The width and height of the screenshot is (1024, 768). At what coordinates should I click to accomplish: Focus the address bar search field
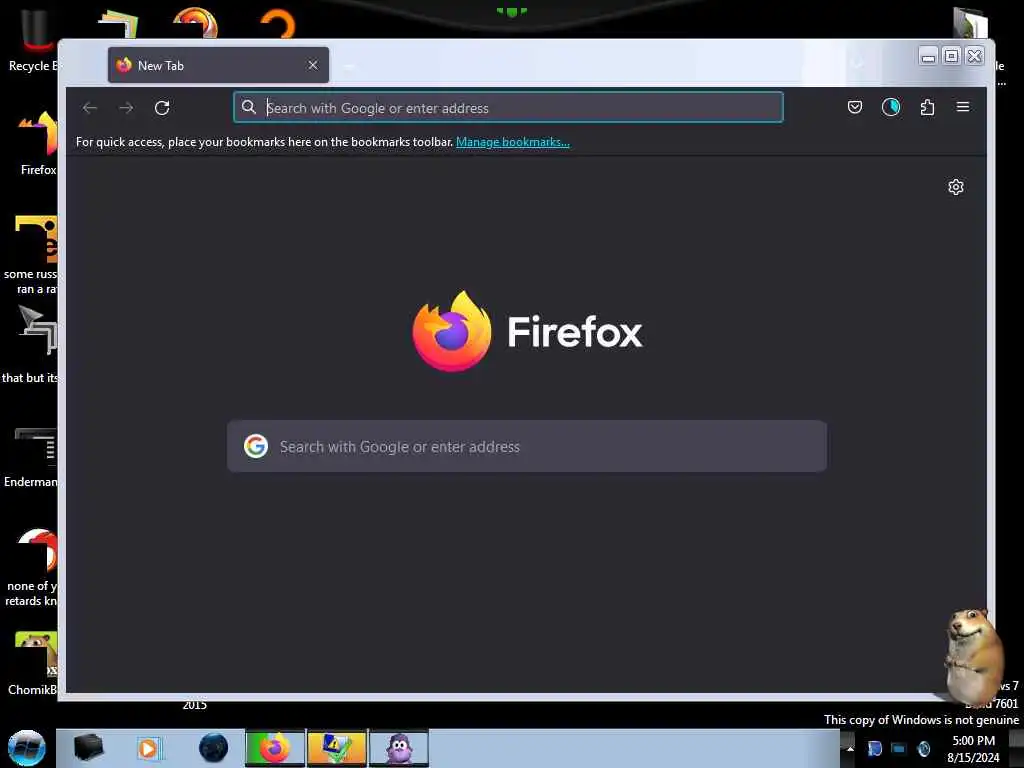[x=508, y=108]
